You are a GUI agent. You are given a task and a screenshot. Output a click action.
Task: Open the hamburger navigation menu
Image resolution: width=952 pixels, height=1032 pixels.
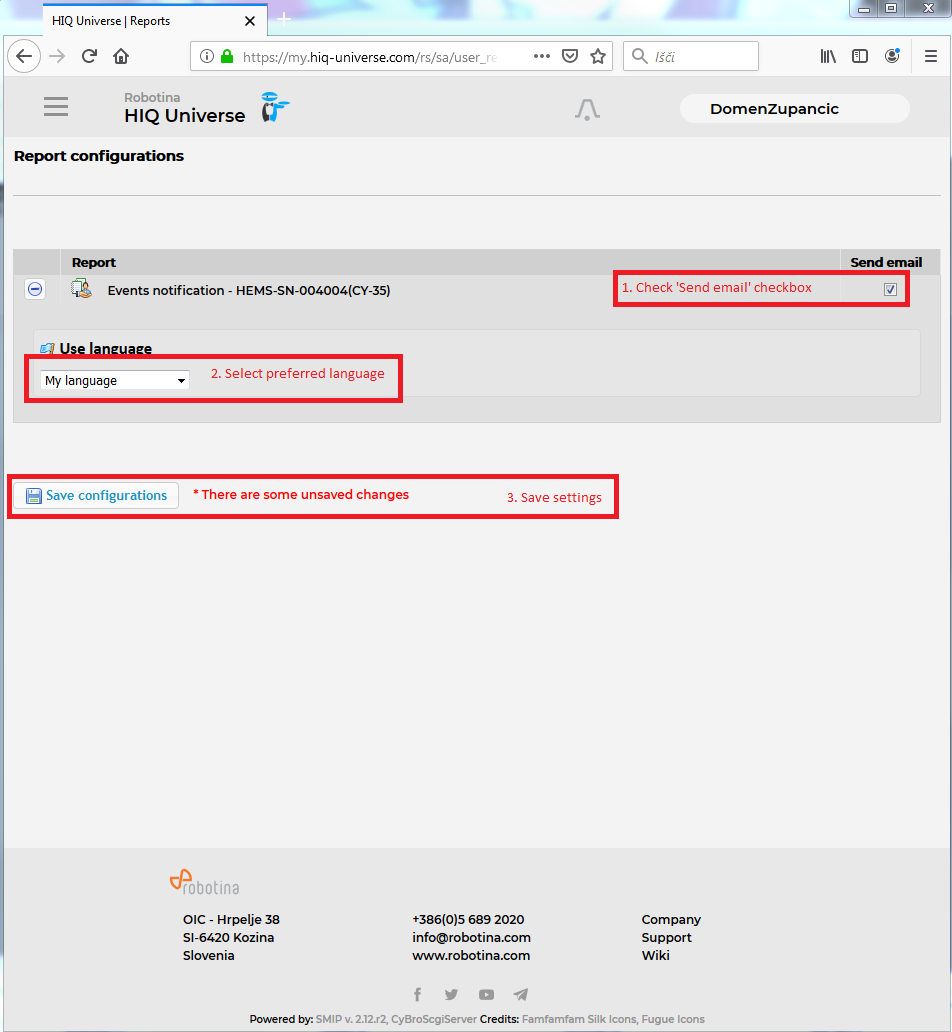(56, 107)
